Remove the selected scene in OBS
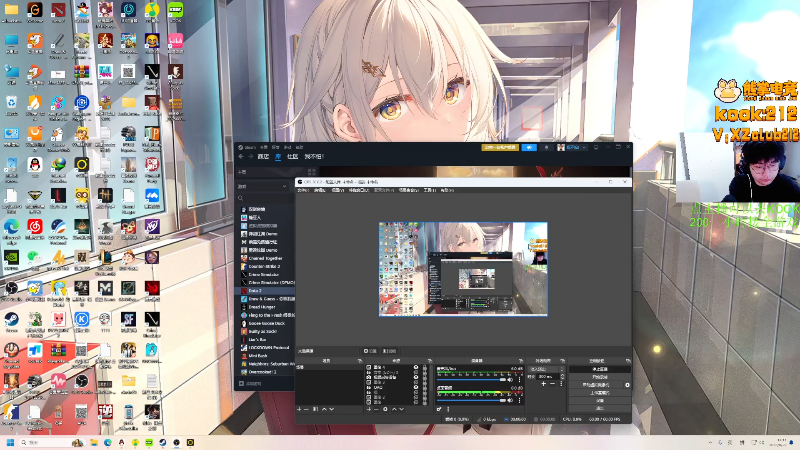This screenshot has height=450, width=800. point(306,409)
